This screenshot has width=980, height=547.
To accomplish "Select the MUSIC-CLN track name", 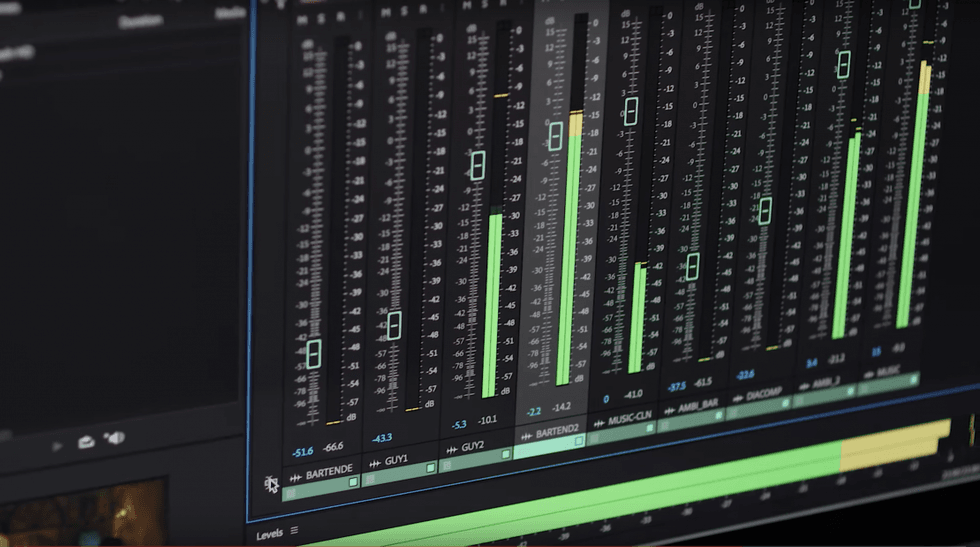I will tap(630, 418).
